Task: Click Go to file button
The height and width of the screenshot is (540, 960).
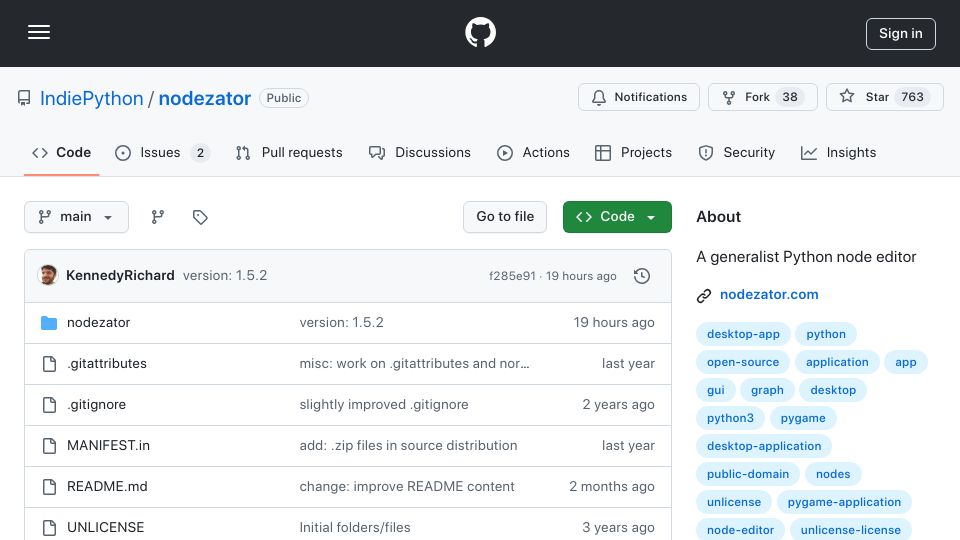Action: [505, 217]
